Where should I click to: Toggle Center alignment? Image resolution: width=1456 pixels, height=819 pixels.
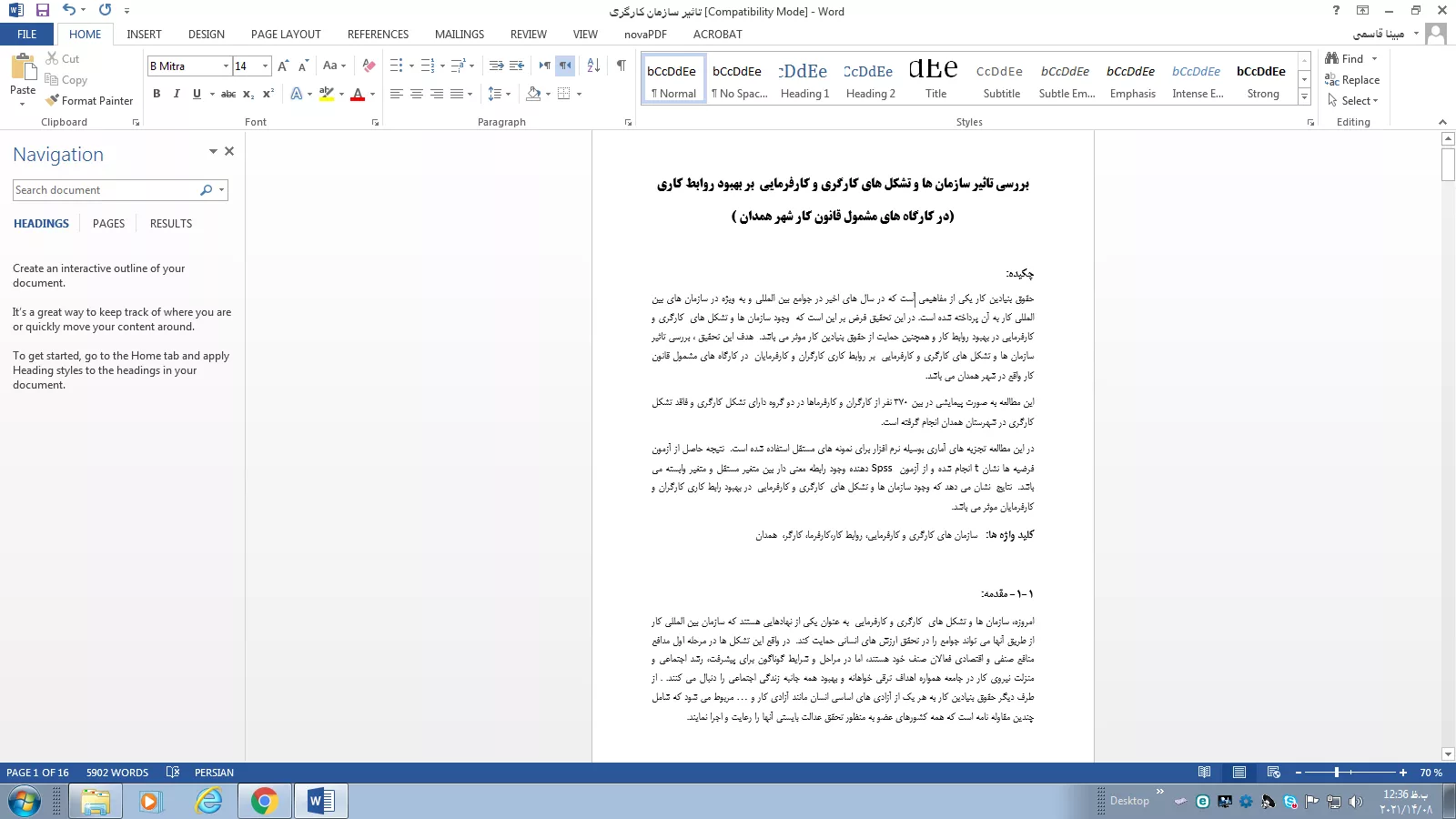417,94
